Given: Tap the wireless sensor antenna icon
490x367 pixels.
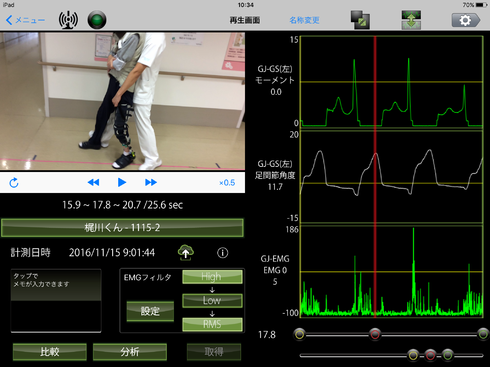Looking at the screenshot, I should pyautogui.click(x=68, y=20).
